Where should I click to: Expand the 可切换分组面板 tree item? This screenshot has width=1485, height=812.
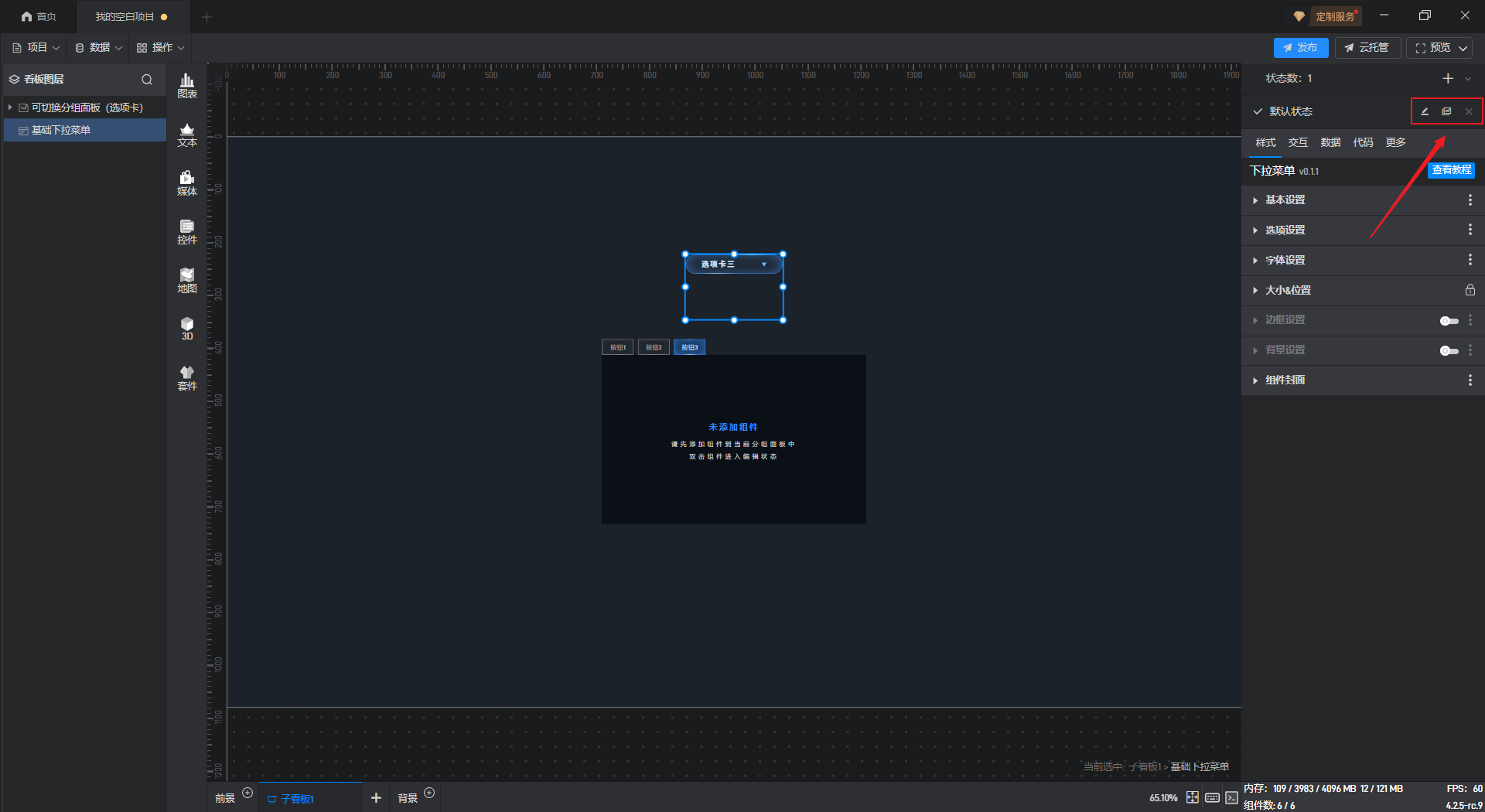click(x=10, y=107)
